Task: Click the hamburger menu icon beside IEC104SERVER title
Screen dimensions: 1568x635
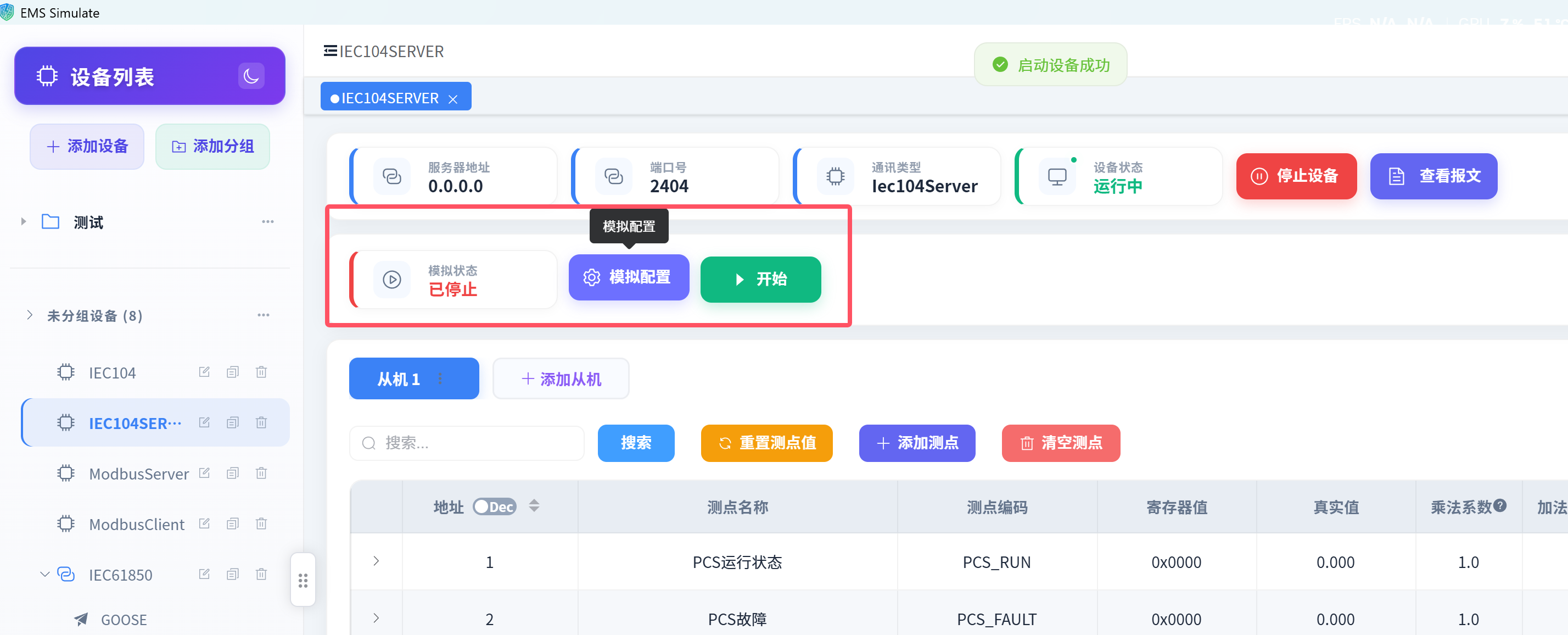Action: [x=330, y=51]
